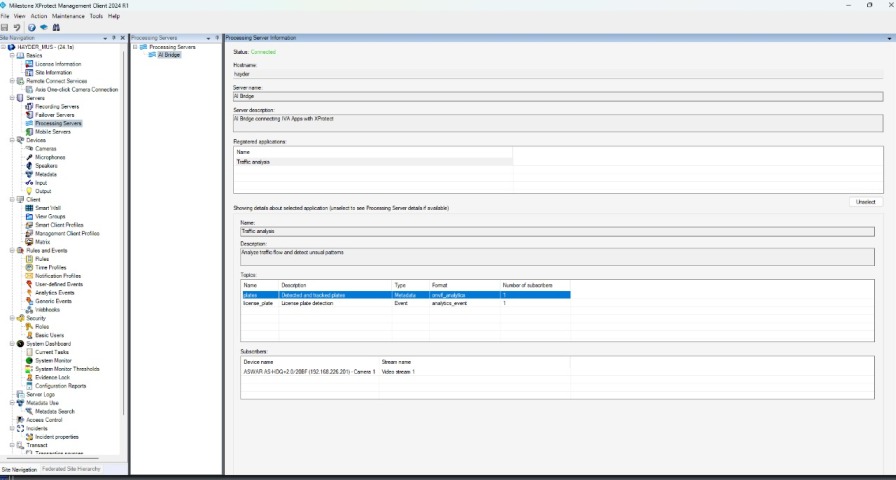The image size is (896, 480).
Task: Collapse Processing Servers tree in middle pane
Action: coord(134,47)
